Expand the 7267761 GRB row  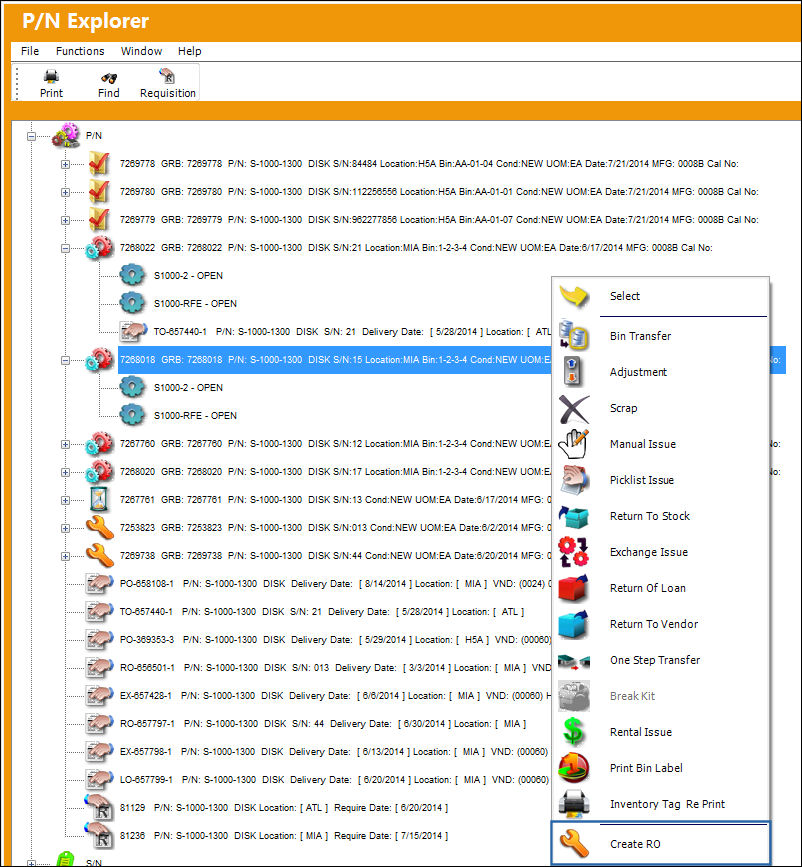[x=65, y=500]
